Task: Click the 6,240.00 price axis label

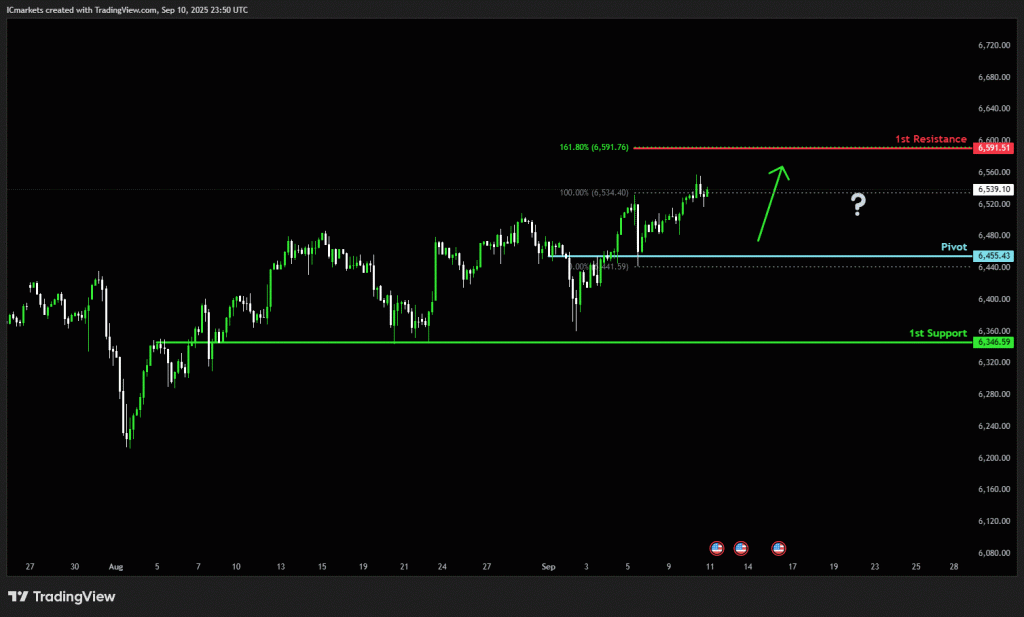Action: 994,426
